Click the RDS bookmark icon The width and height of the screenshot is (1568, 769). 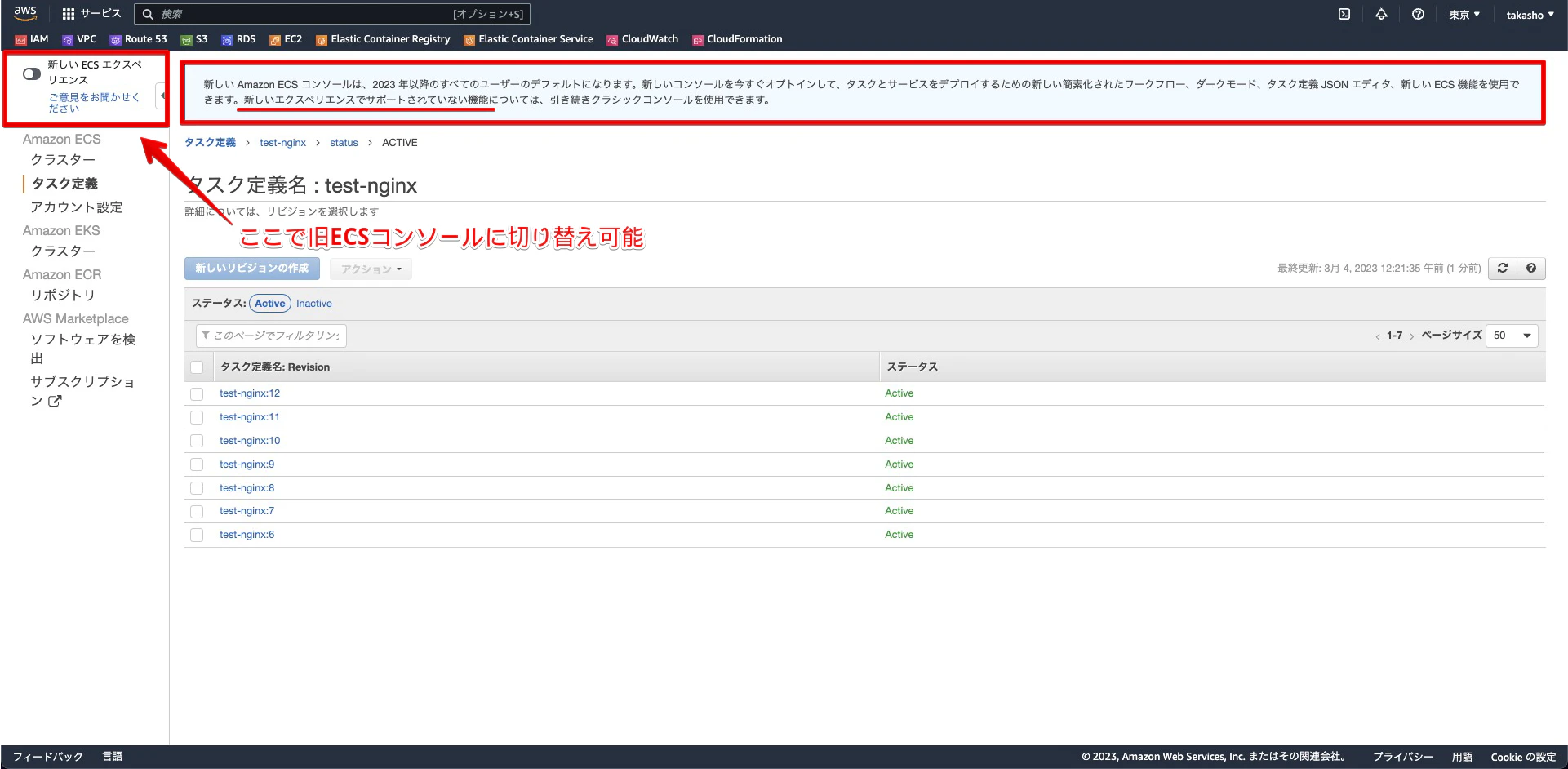pyautogui.click(x=227, y=39)
